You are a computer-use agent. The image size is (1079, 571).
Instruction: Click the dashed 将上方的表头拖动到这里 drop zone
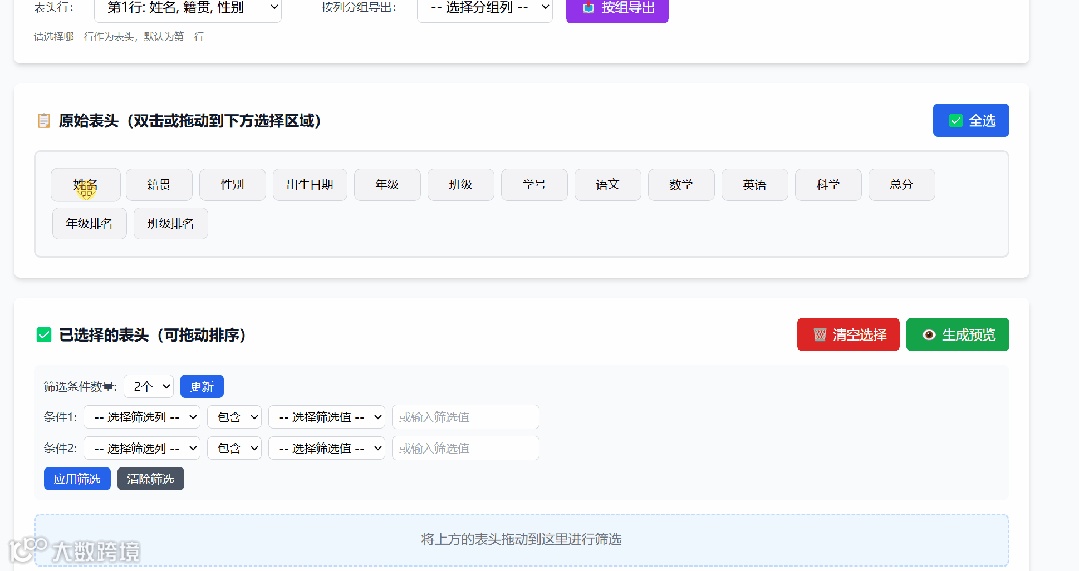click(522, 540)
